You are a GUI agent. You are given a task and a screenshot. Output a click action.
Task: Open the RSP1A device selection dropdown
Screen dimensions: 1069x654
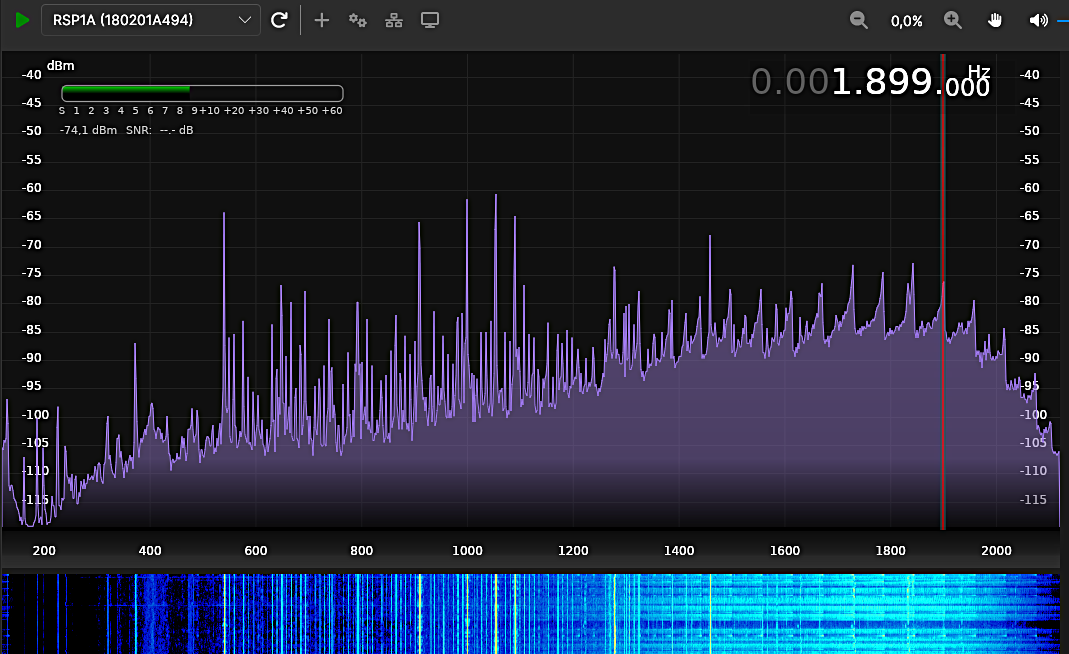(x=150, y=20)
